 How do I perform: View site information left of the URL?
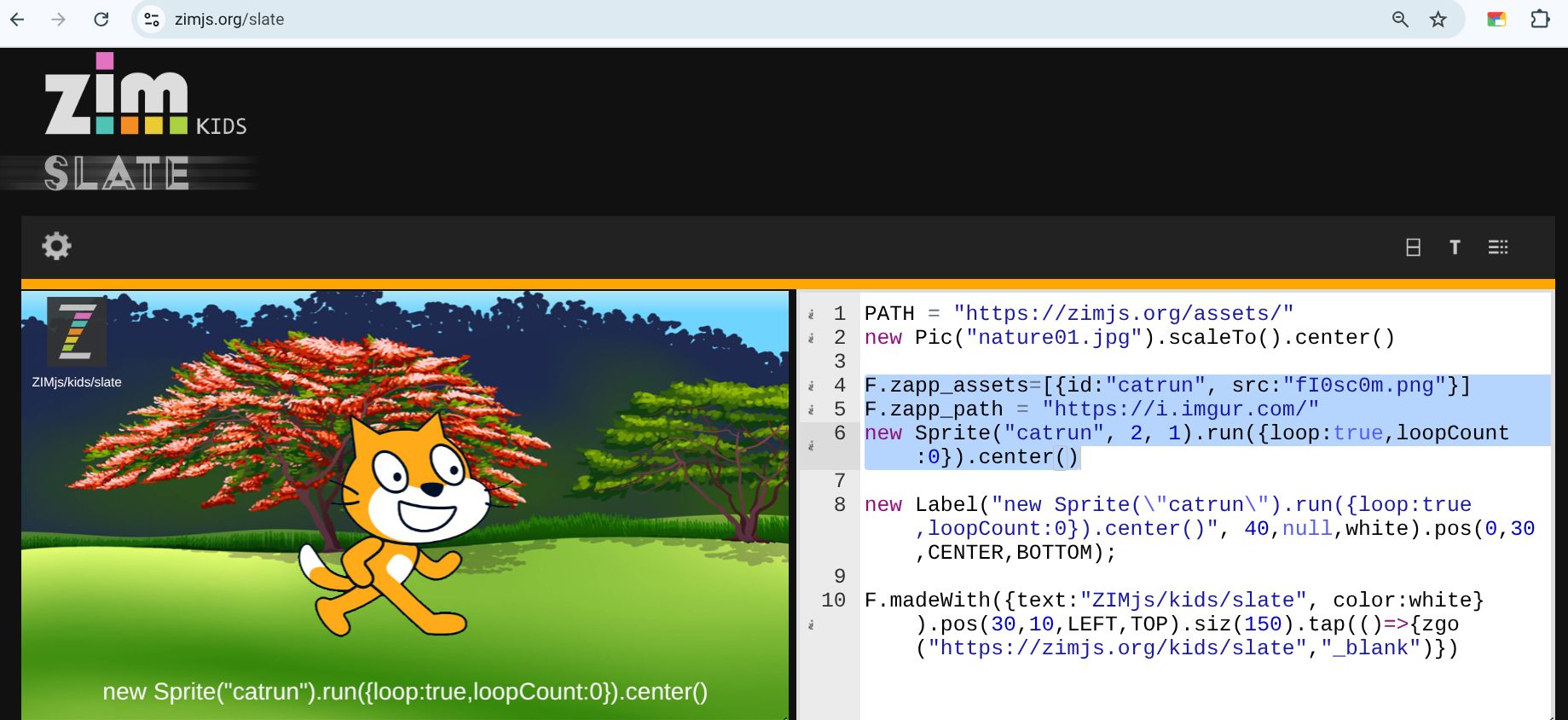click(152, 20)
